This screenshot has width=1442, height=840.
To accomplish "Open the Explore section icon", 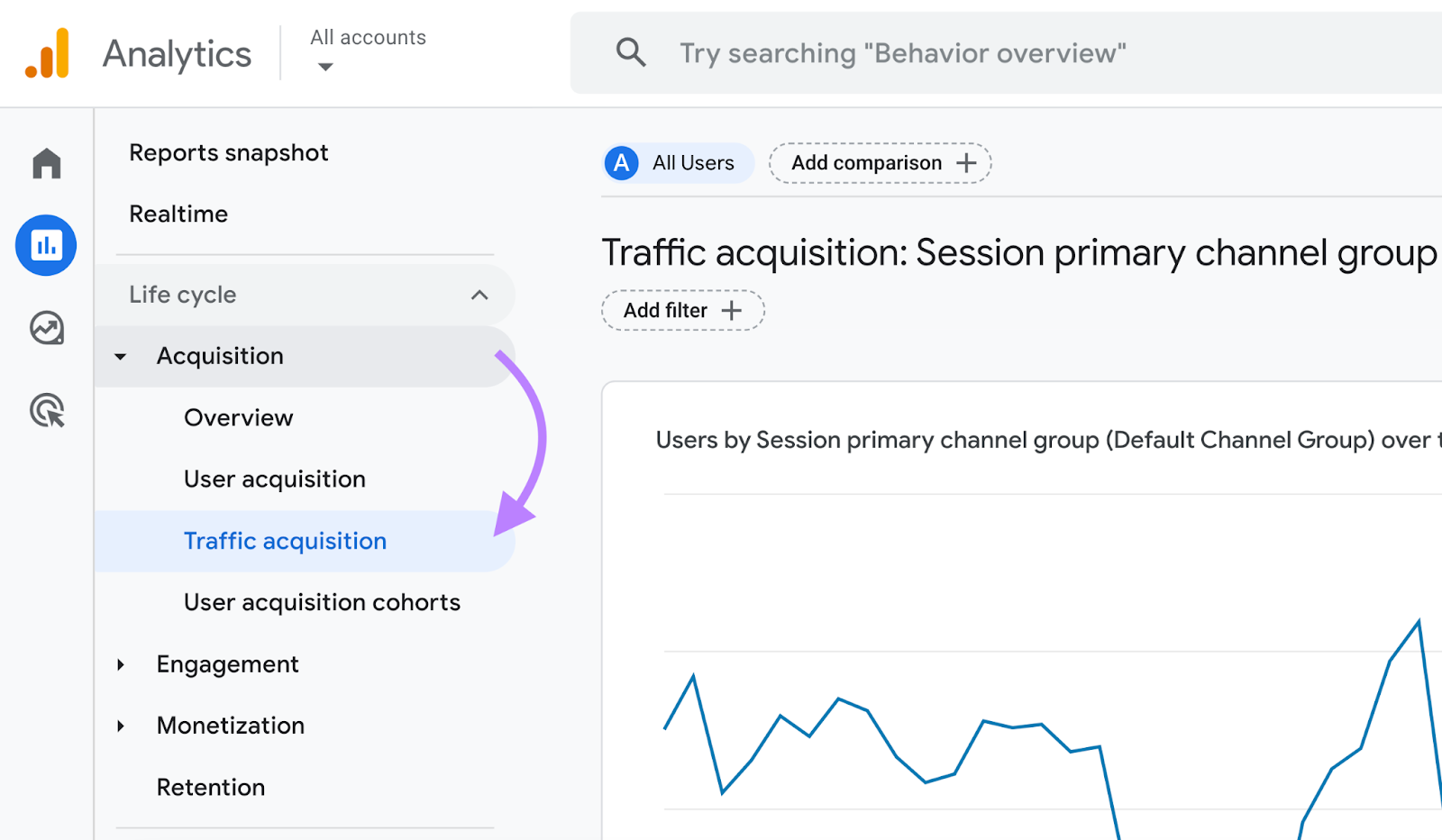I will pyautogui.click(x=45, y=329).
